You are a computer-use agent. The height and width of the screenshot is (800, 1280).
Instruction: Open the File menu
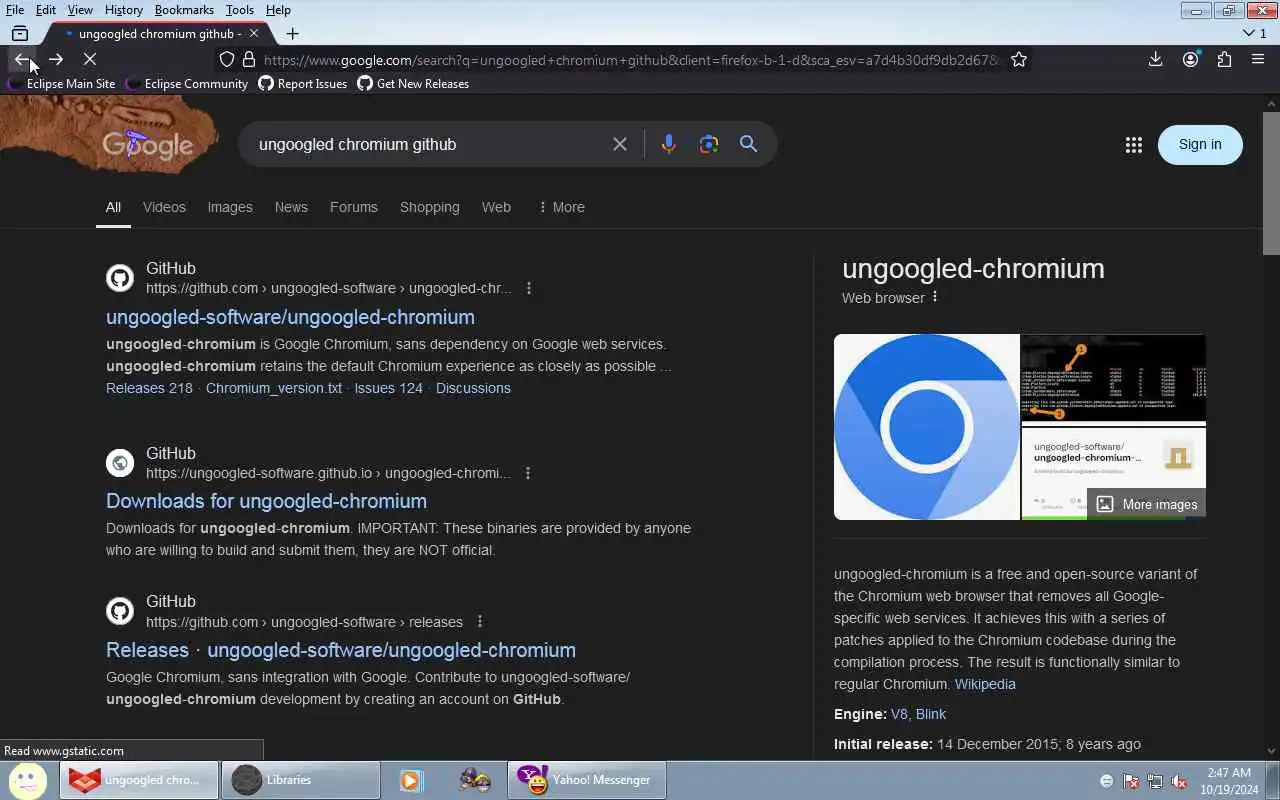pos(15,10)
